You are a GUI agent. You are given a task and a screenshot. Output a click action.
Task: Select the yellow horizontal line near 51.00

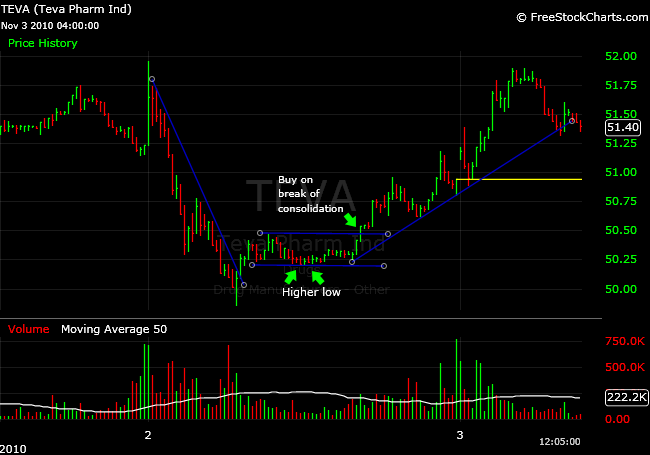(x=519, y=179)
